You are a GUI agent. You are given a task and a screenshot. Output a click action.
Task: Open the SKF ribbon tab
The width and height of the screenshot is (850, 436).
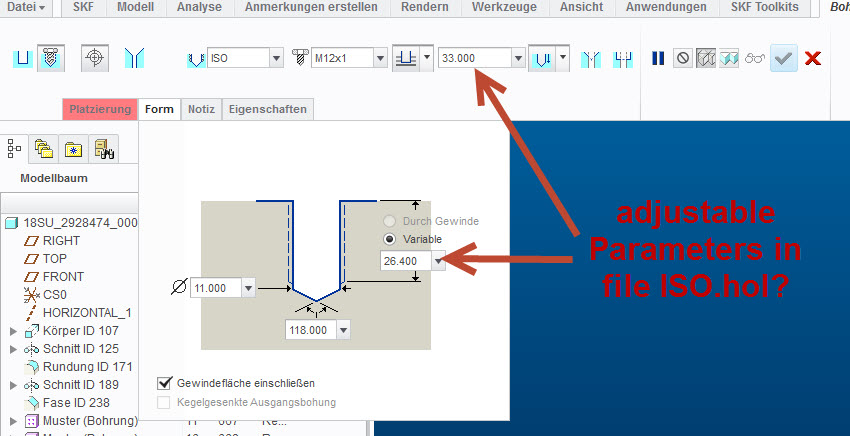click(83, 7)
